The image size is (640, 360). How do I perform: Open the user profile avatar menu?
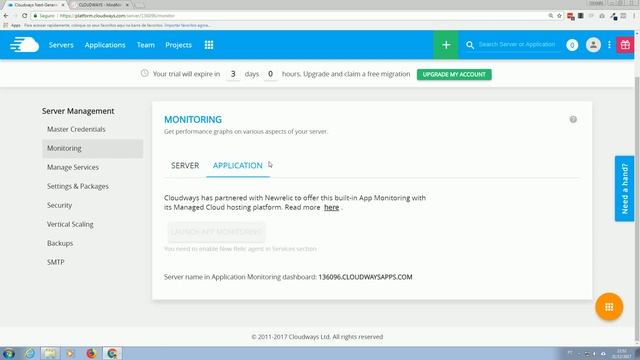[593, 45]
